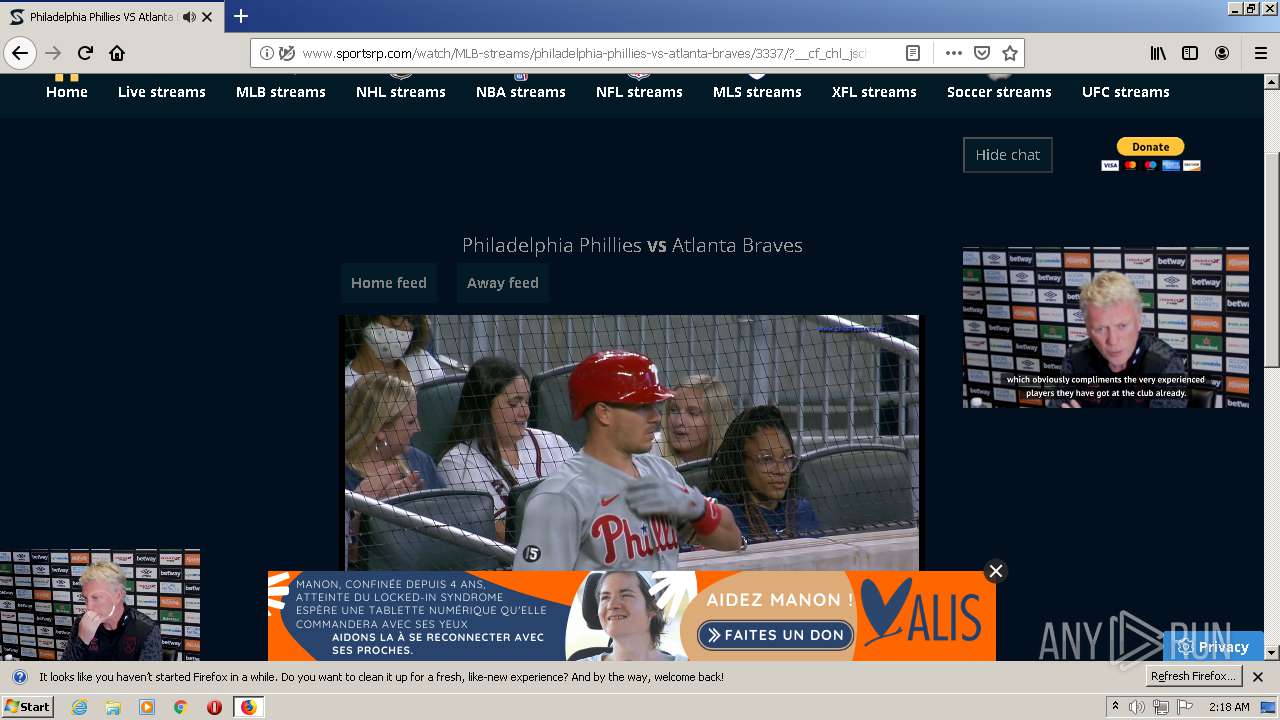The width and height of the screenshot is (1280, 720).
Task: Click the Privacy button
Action: (1214, 647)
